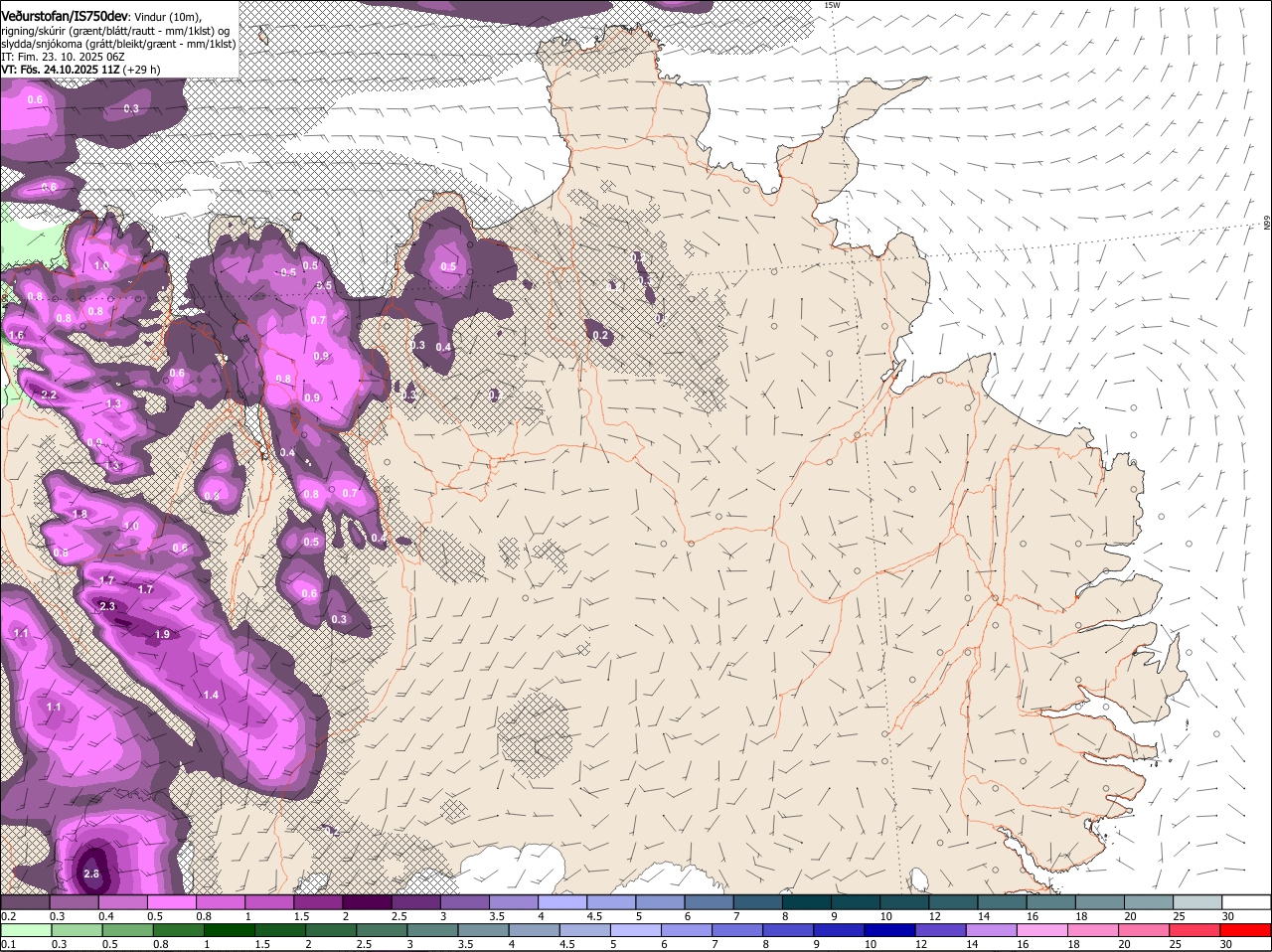Click the 1.9 precipitation value on map
This screenshot has height=952, width=1272.
(x=162, y=634)
